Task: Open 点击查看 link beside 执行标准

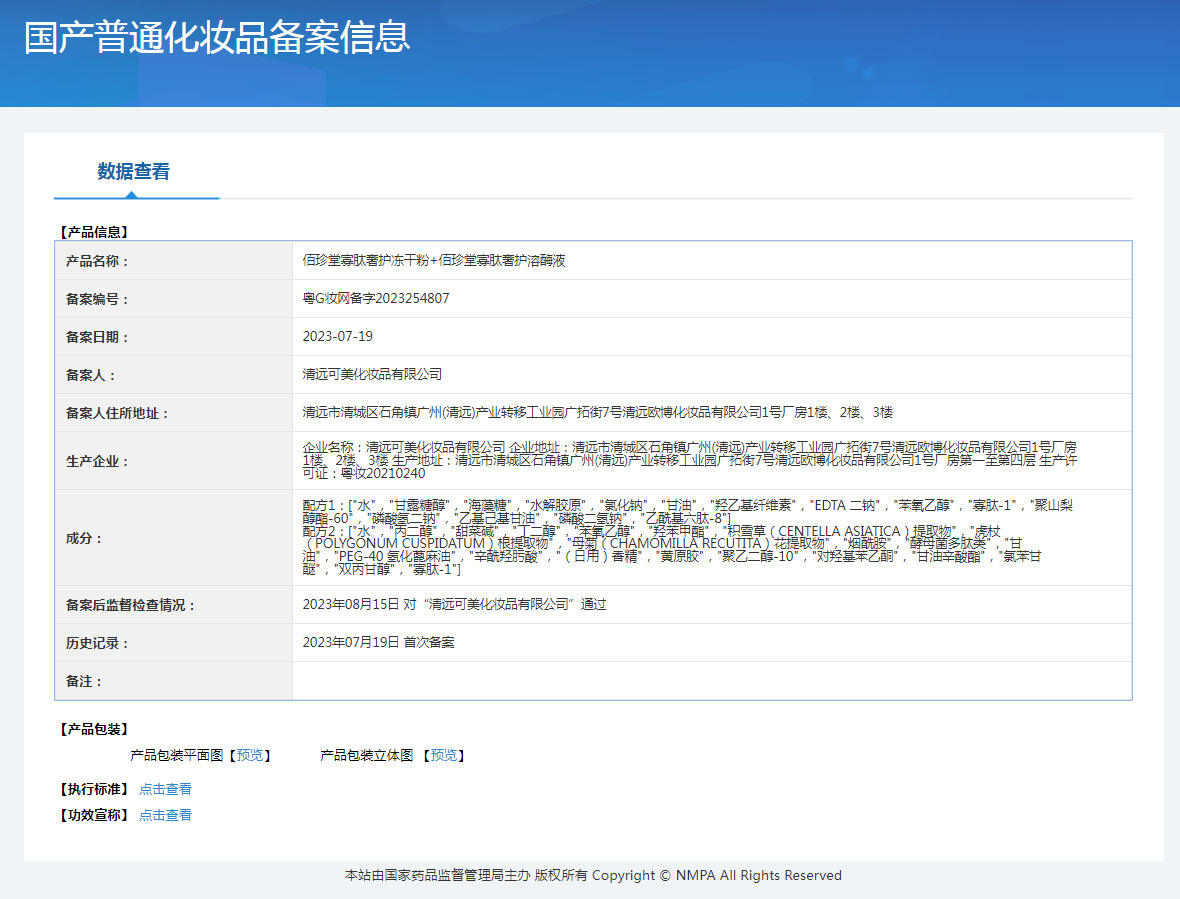Action: [165, 789]
